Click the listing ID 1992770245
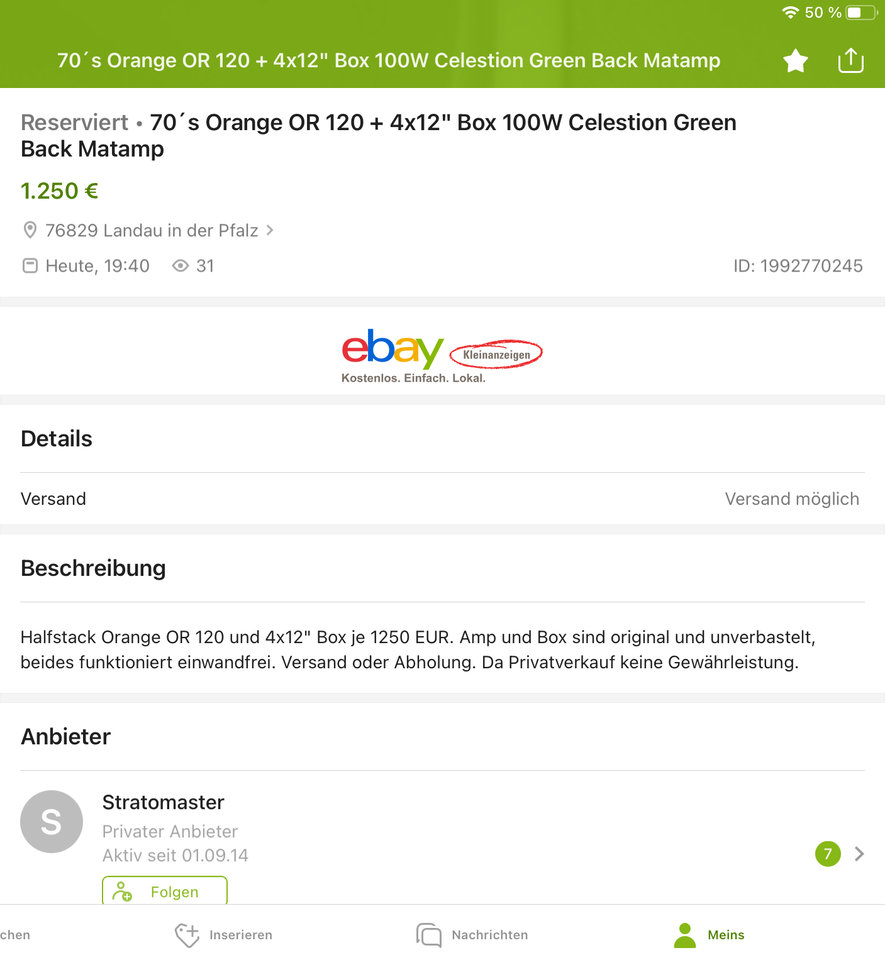 pos(798,266)
